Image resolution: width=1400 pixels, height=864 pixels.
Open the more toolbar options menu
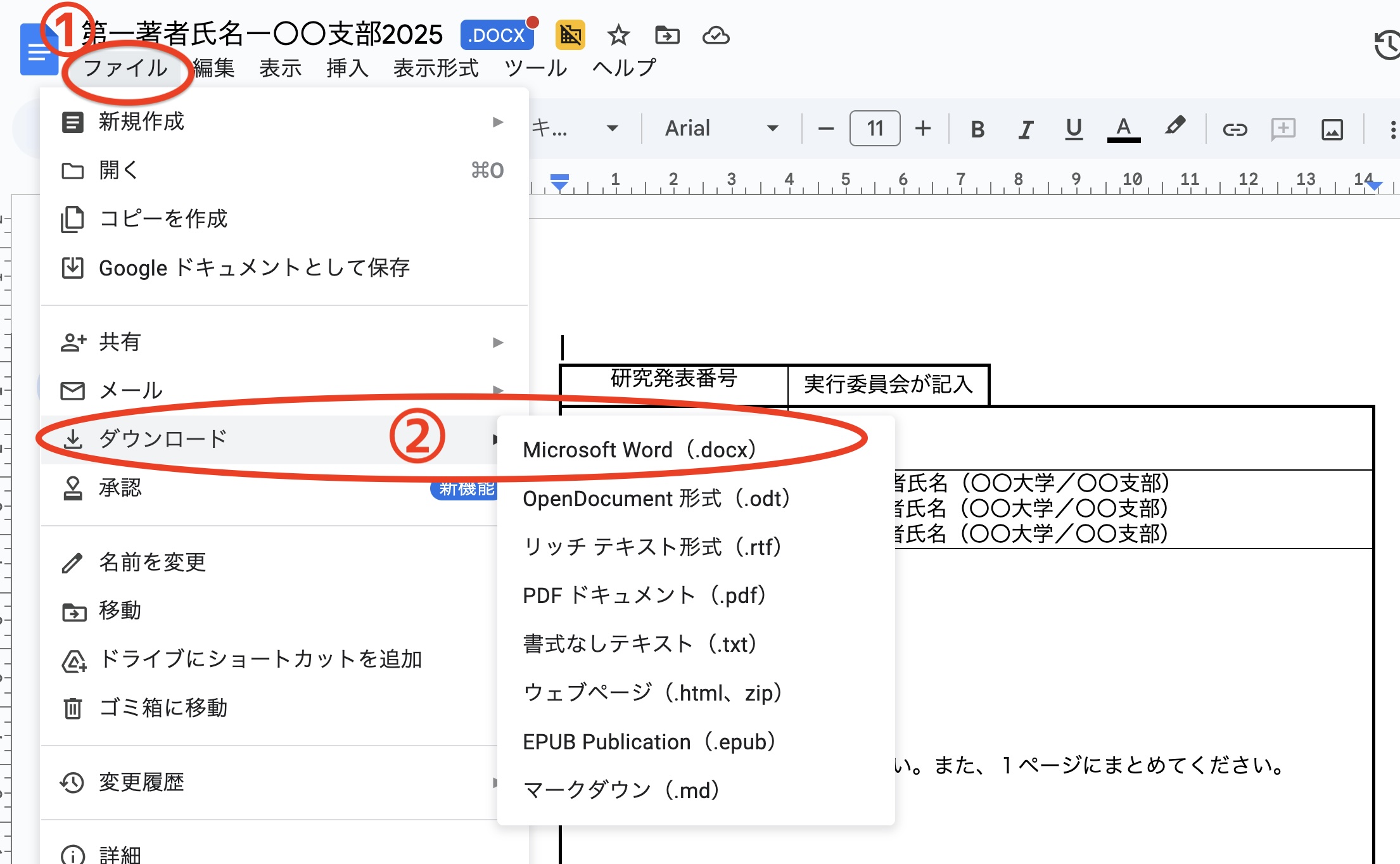(1392, 129)
